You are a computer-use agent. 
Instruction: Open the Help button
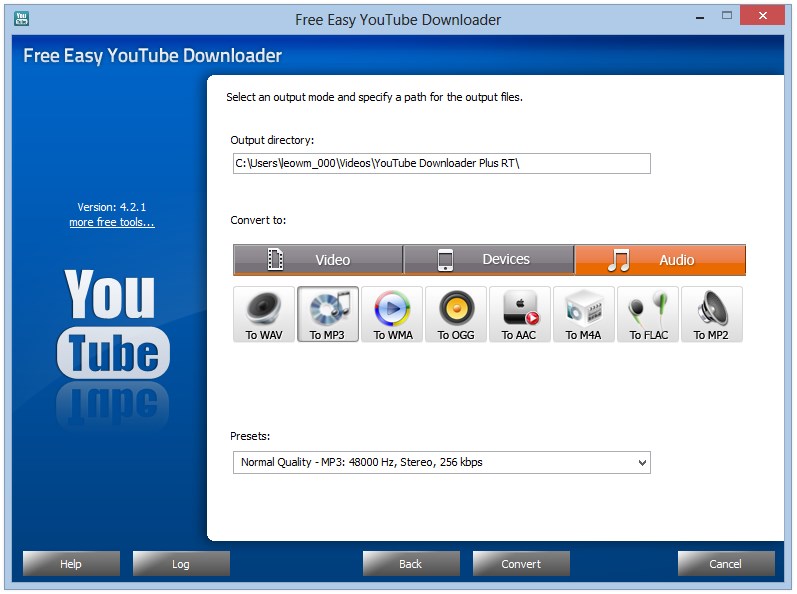point(71,564)
